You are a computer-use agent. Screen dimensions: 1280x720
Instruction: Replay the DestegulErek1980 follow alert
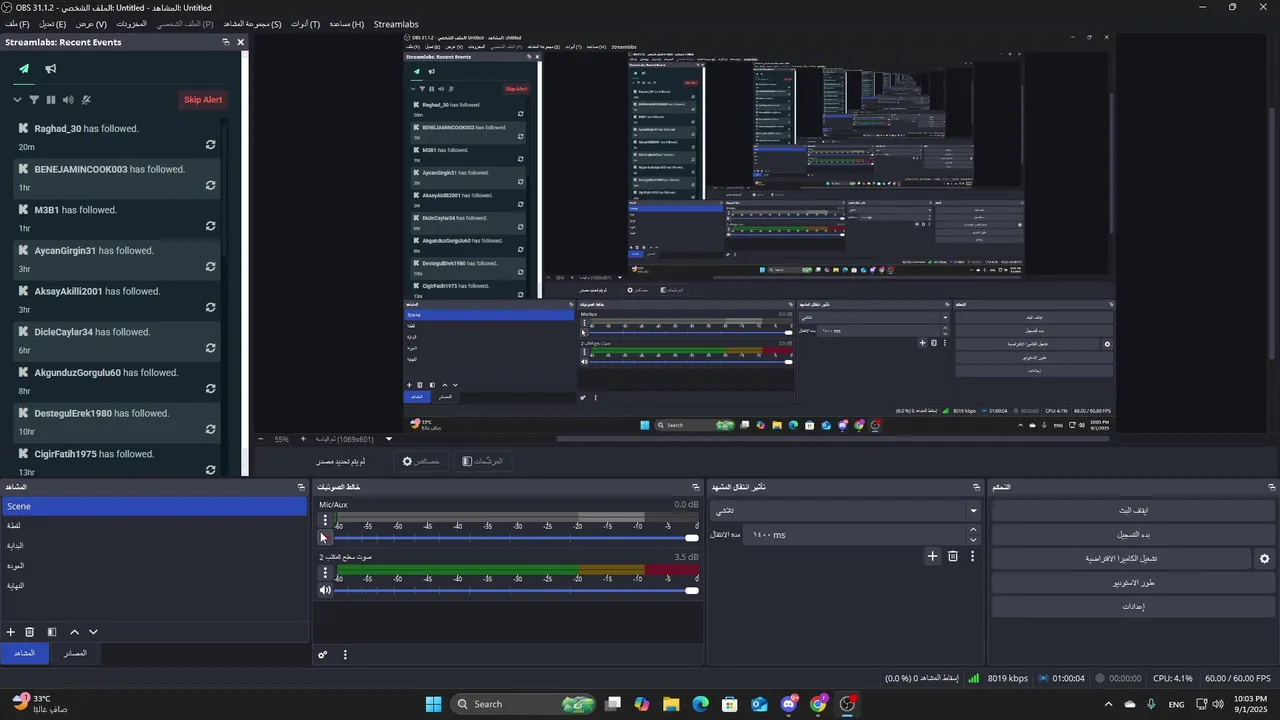(210, 429)
